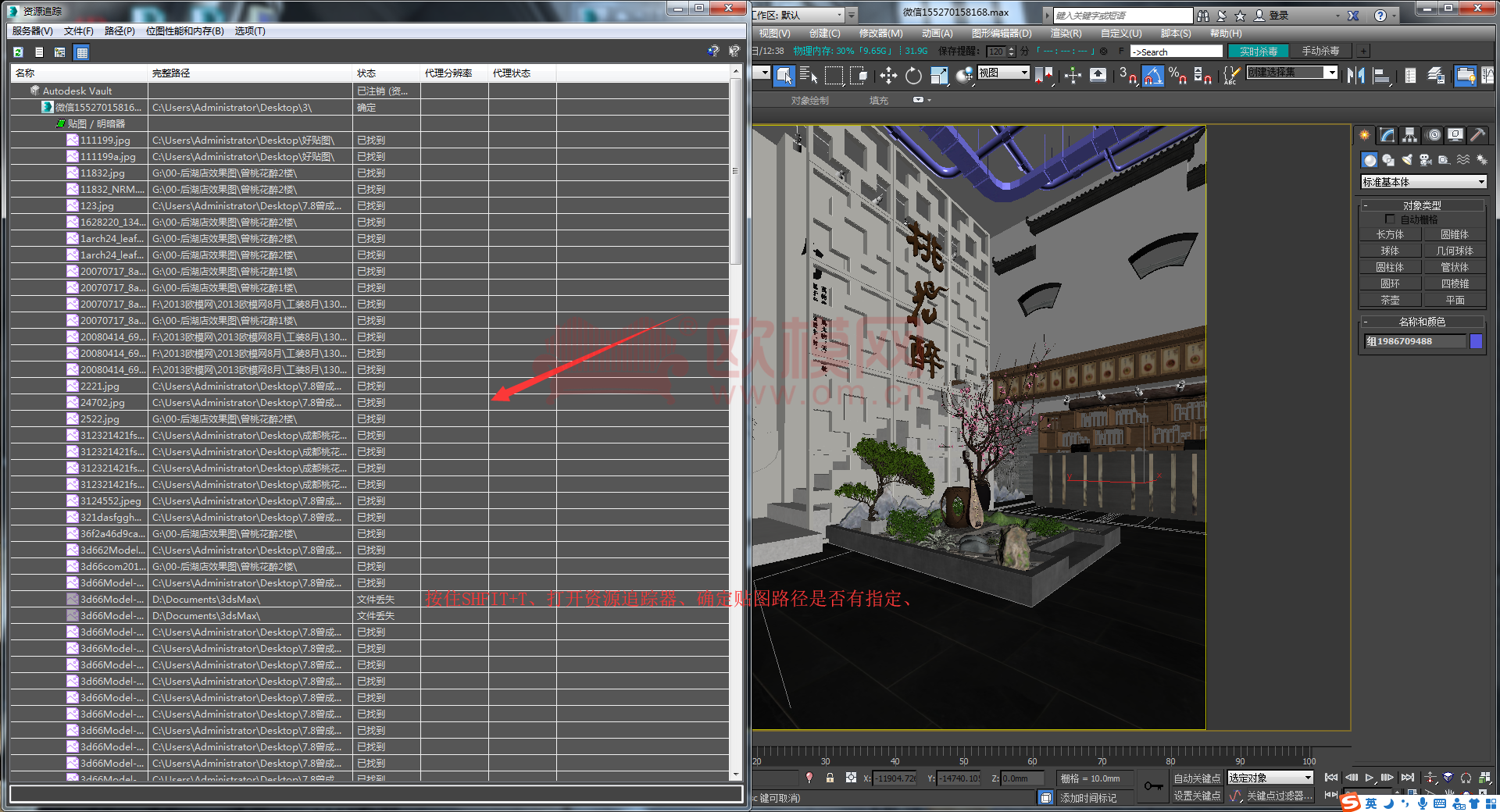This screenshot has height=812, width=1500.
Task: Toggle the angle snap button
Action: pos(1152,76)
